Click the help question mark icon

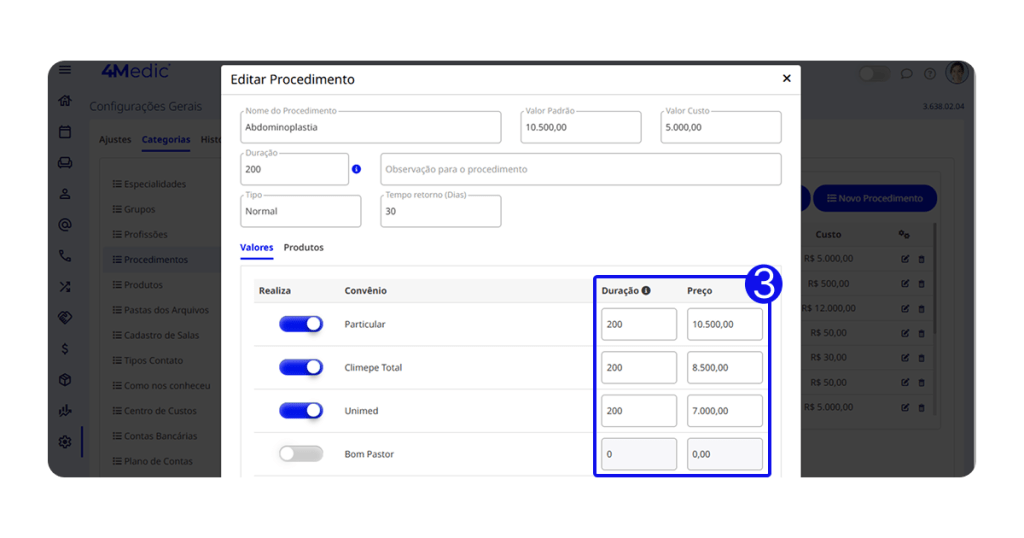pyautogui.click(x=929, y=73)
